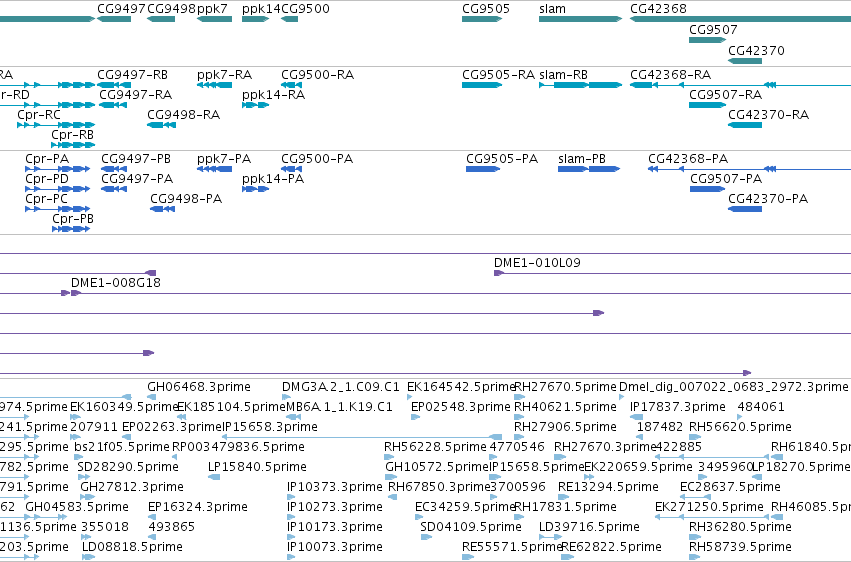Click protein CG9497-PB
The height and width of the screenshot is (562, 851).
tap(136, 159)
